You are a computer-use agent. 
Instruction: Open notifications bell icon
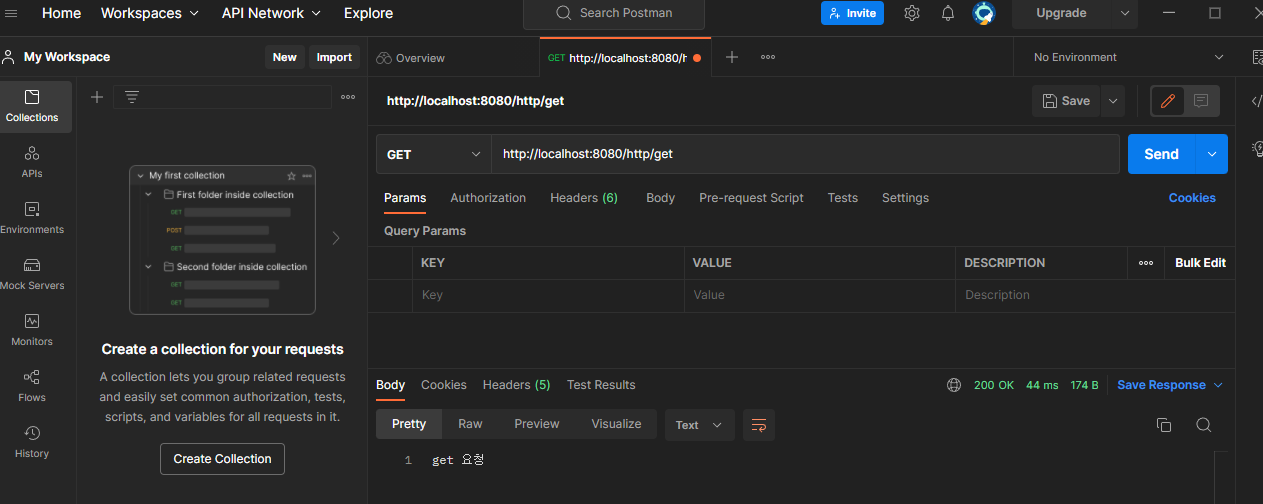[x=948, y=13]
